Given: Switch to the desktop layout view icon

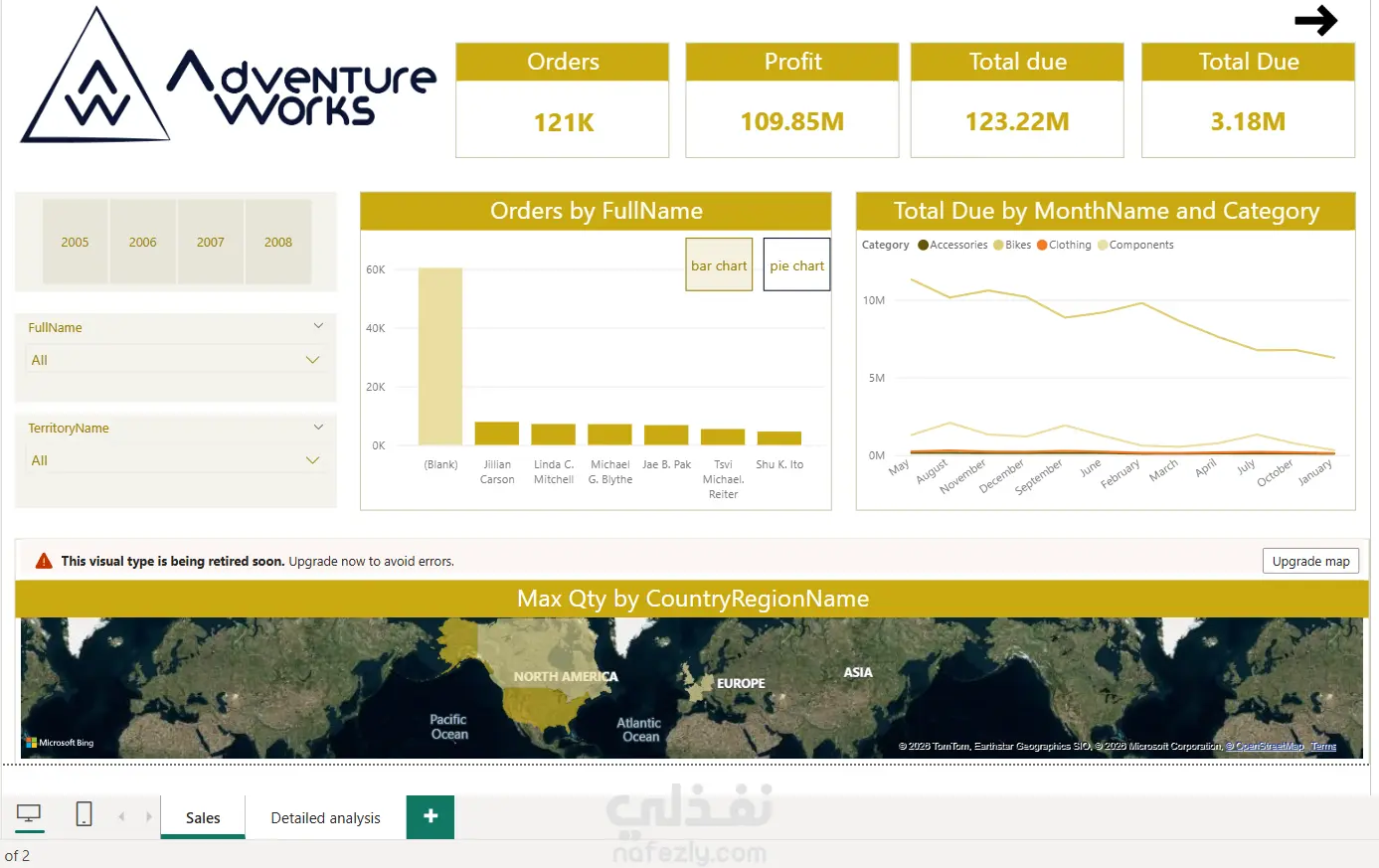Looking at the screenshot, I should click(x=30, y=815).
